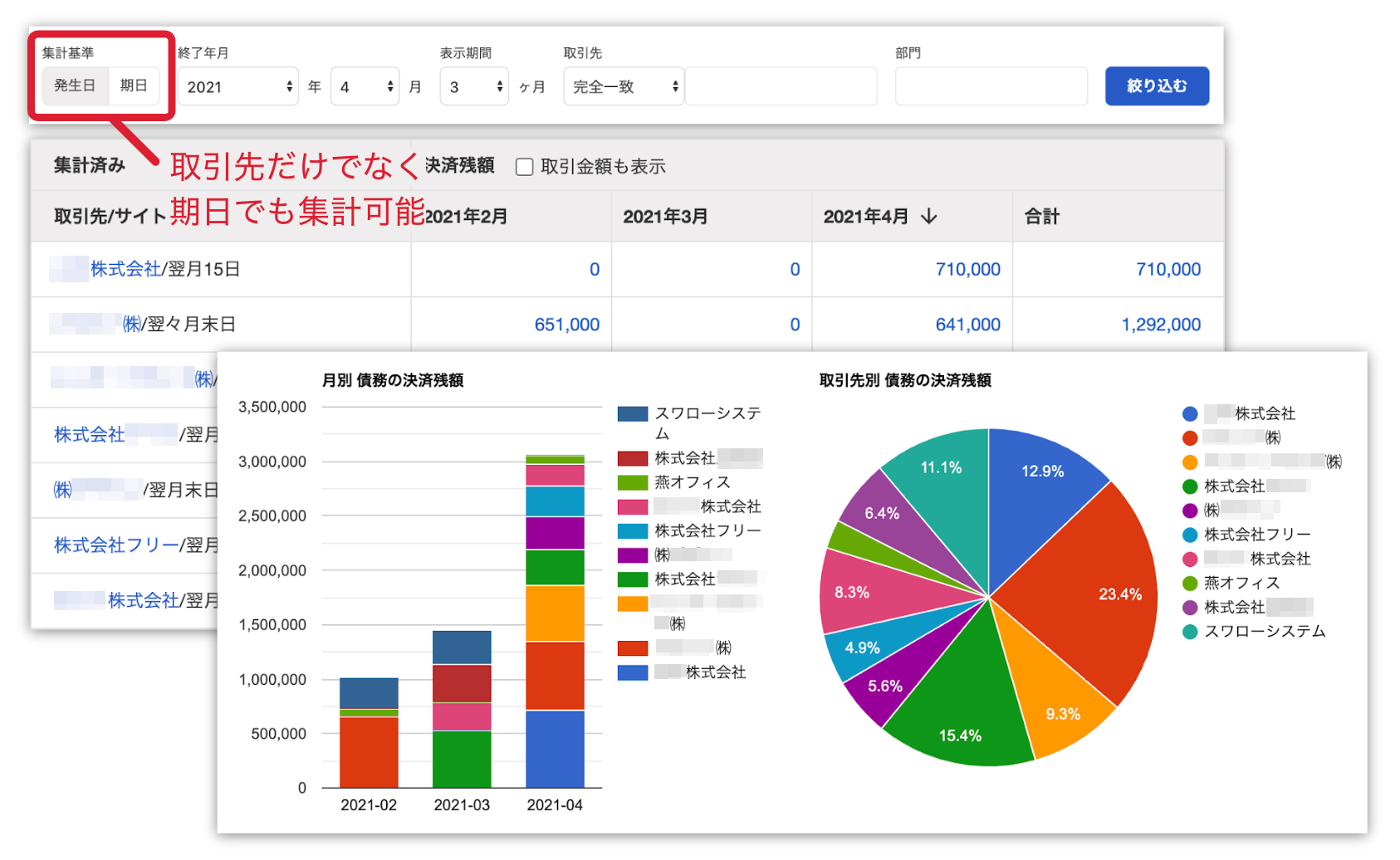Click the 取引先 text input field
Image resolution: width=1400 pixels, height=860 pixels.
(781, 86)
